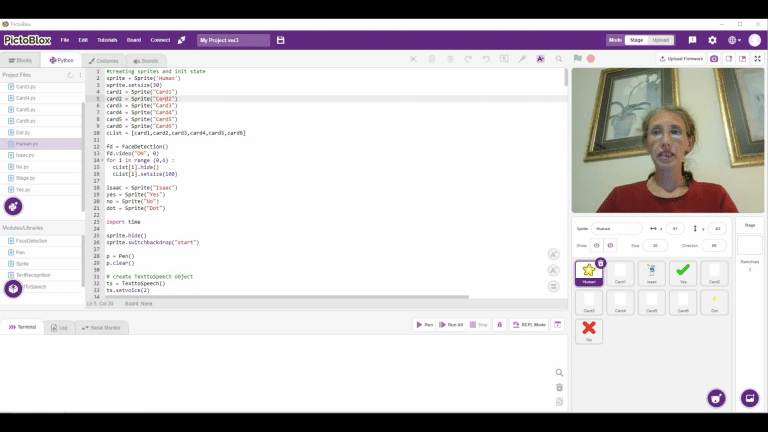This screenshot has height=432, width=768.
Task: Click the editor horizontal scrollbar
Action: click(287, 297)
